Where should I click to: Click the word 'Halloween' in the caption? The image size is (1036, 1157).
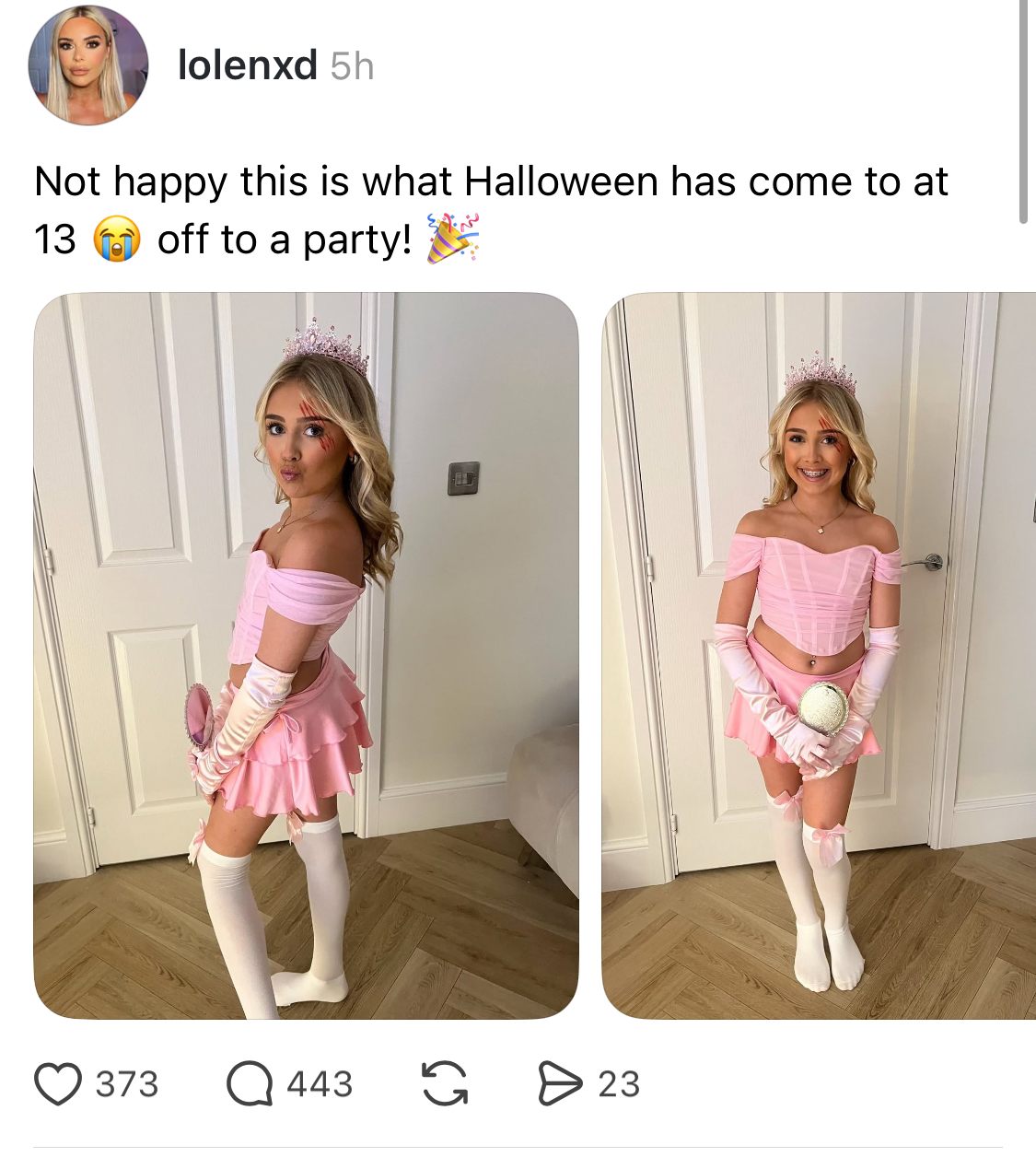pos(561,181)
